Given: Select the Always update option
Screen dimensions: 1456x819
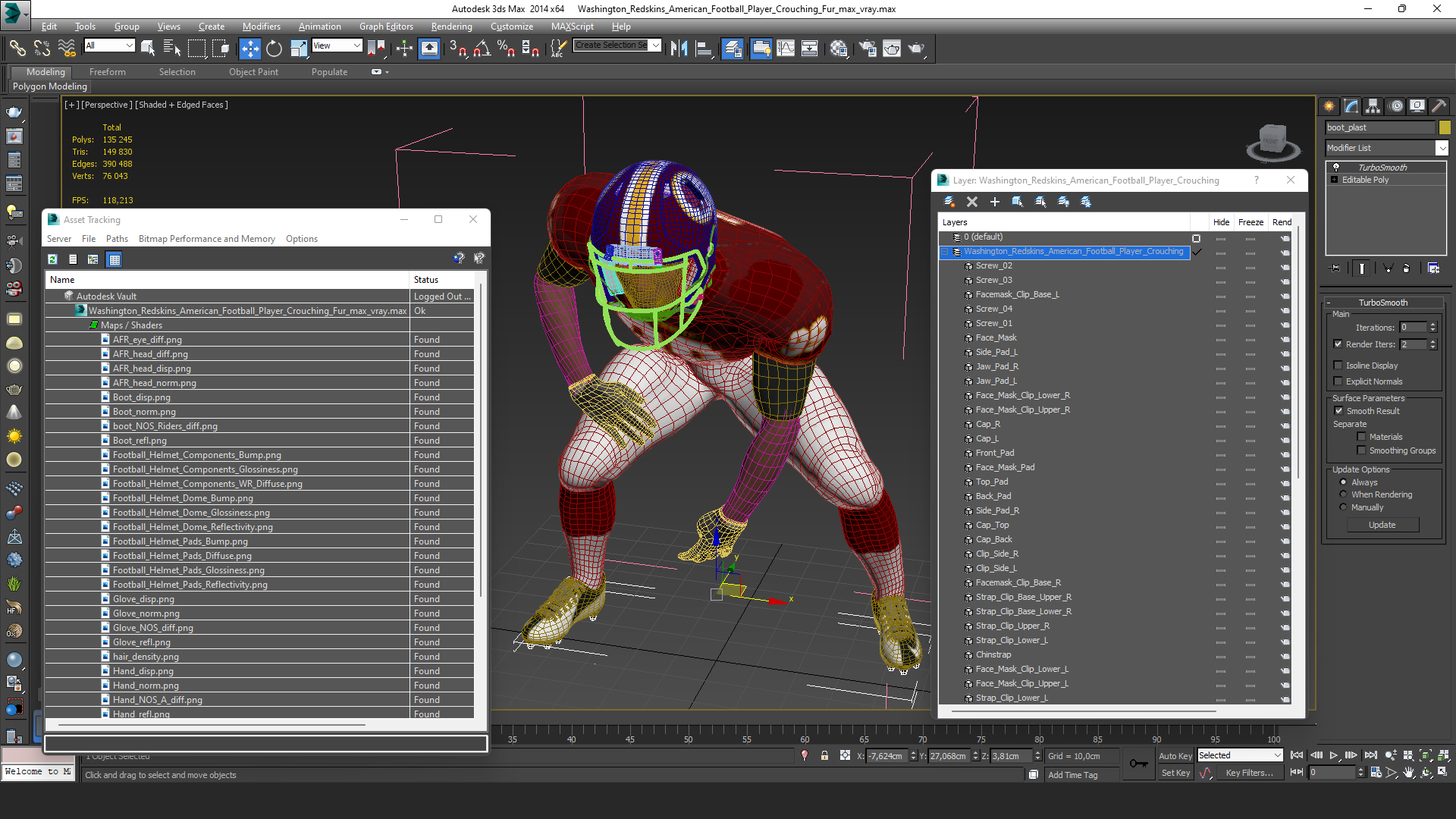Looking at the screenshot, I should [x=1343, y=482].
